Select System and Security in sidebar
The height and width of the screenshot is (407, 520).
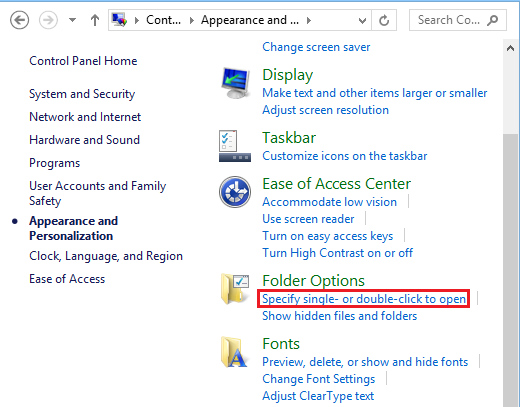82,94
